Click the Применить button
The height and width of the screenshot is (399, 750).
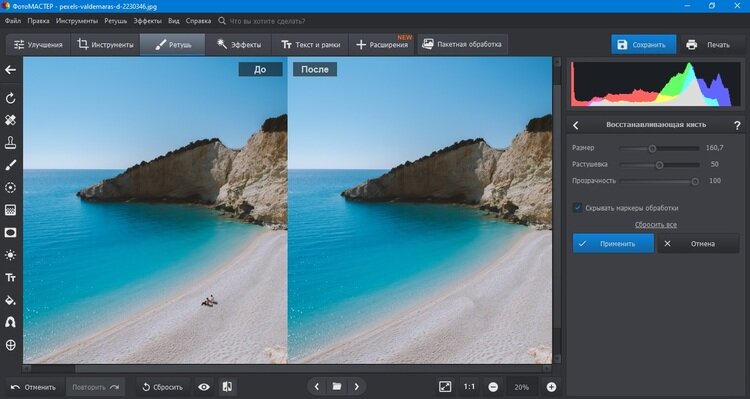point(613,244)
